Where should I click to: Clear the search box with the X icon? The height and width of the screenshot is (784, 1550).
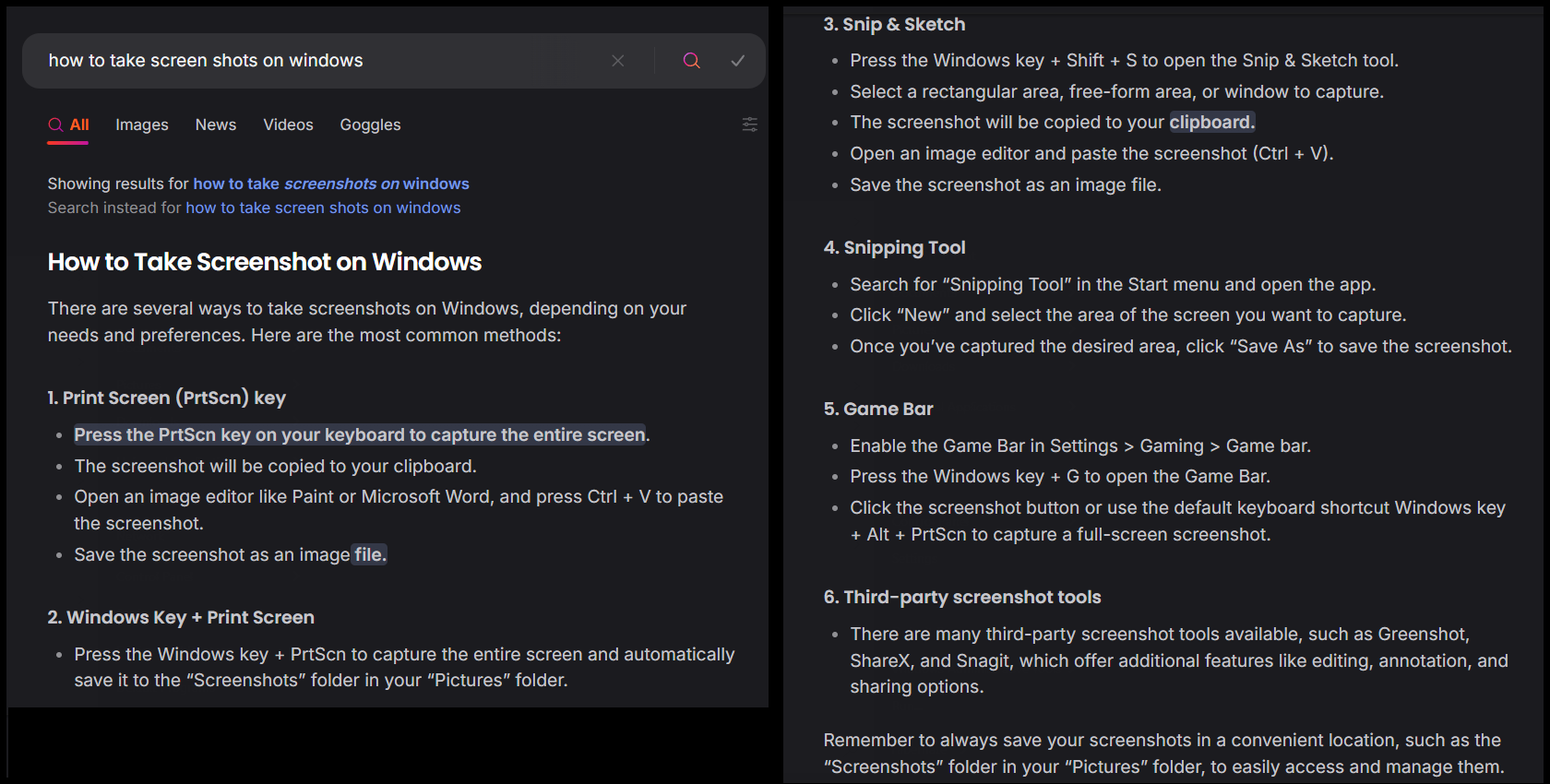[x=618, y=61]
